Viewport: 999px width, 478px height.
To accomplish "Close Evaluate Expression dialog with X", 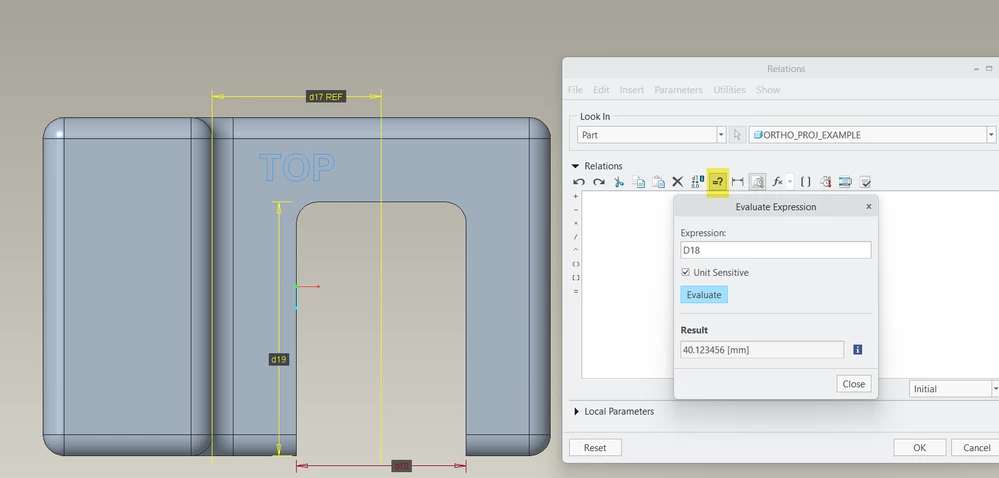I will tap(868, 206).
